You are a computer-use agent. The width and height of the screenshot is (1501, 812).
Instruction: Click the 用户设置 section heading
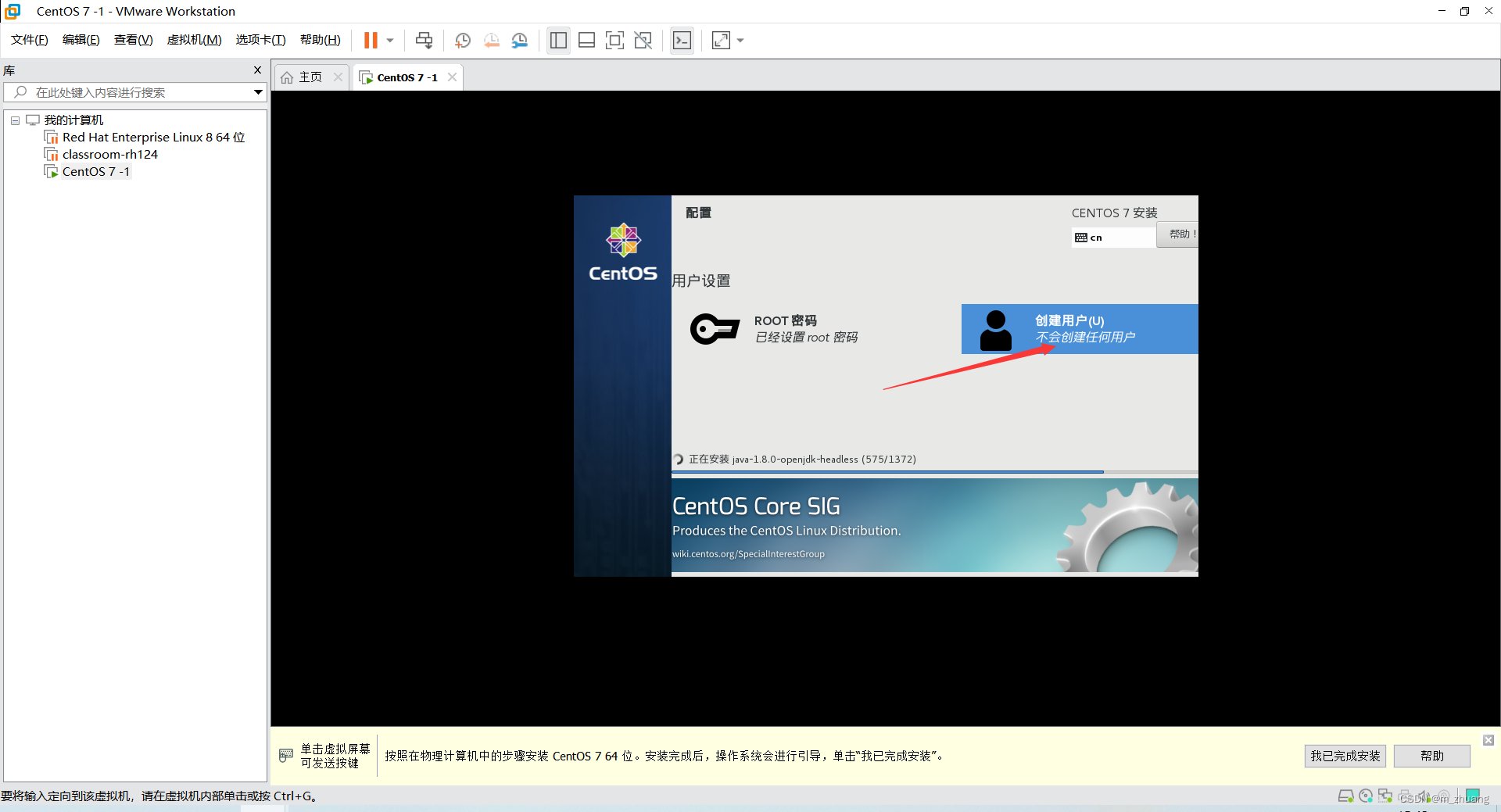[x=701, y=281]
